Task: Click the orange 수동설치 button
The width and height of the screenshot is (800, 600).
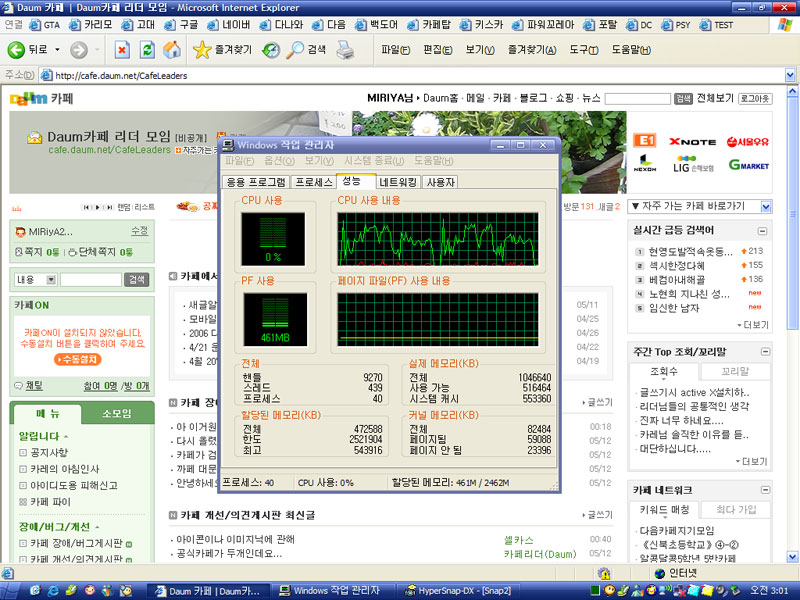Action: click(78, 359)
